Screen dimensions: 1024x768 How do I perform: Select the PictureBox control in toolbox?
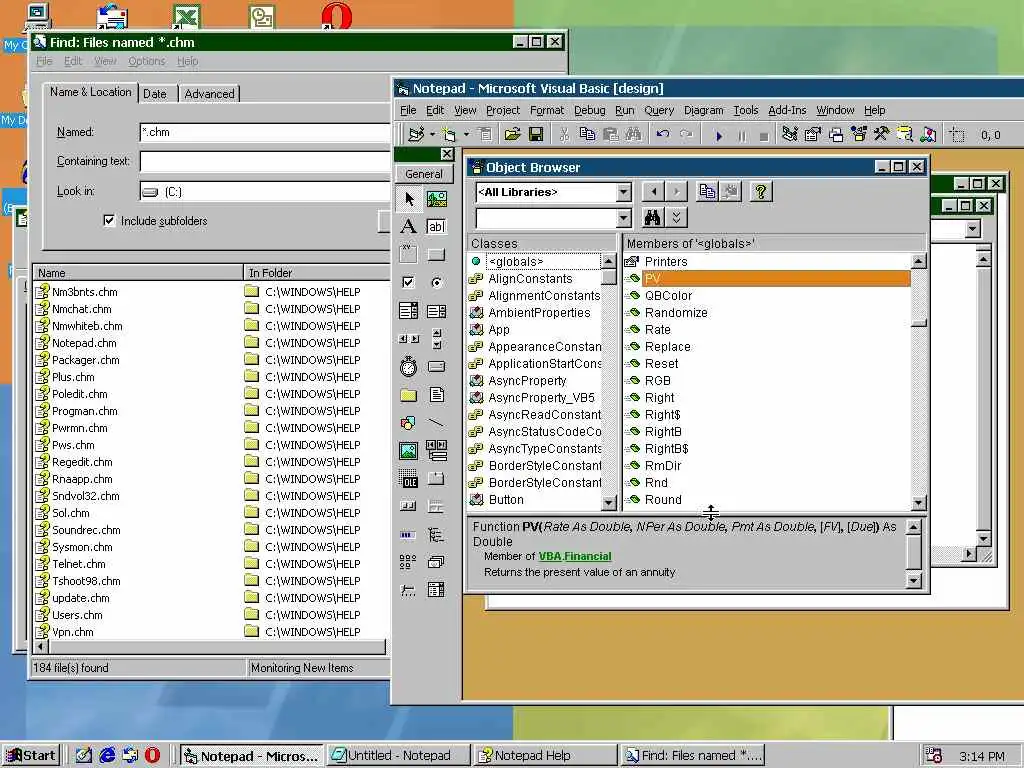[436, 199]
